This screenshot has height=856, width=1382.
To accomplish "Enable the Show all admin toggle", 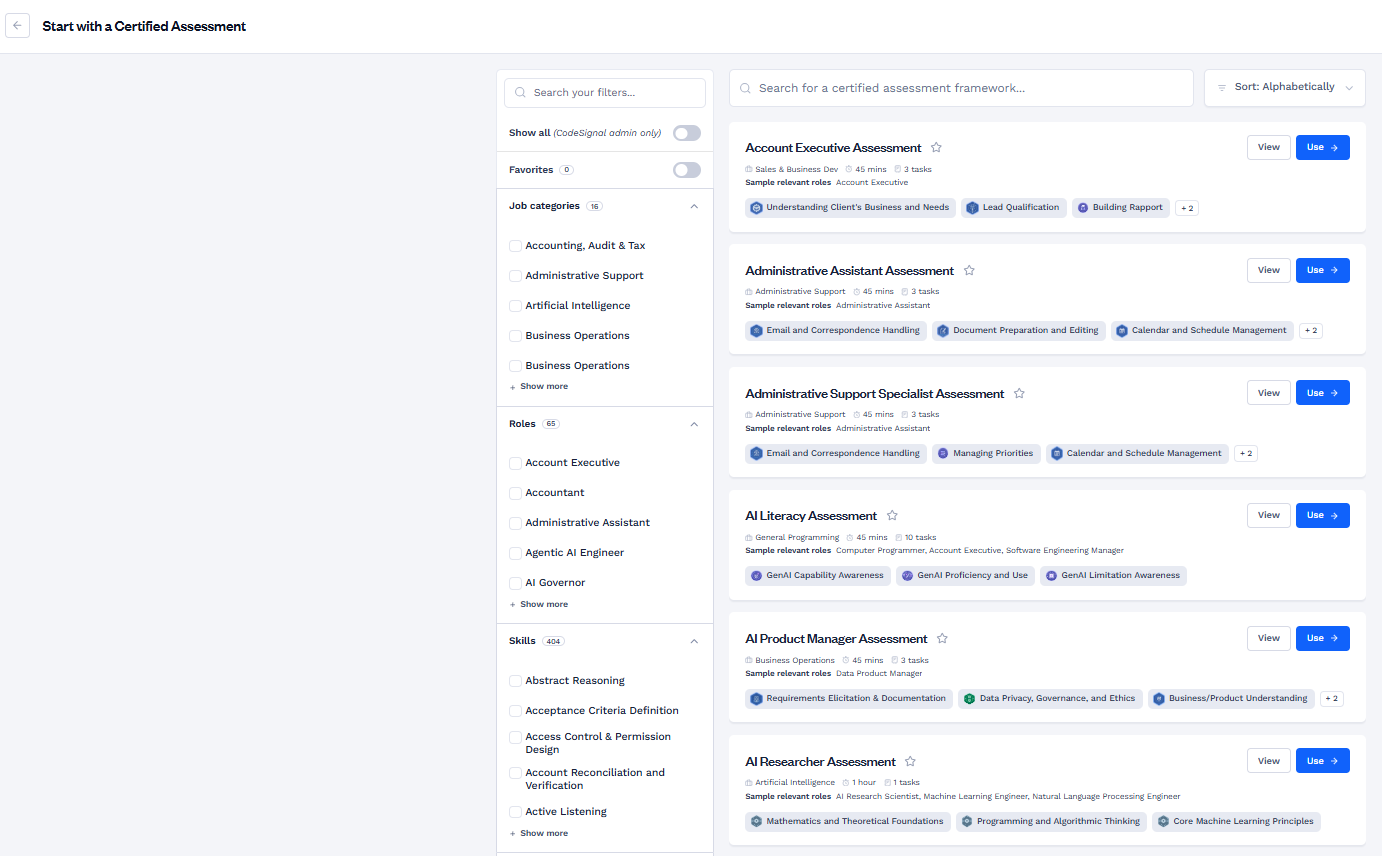I will [x=686, y=133].
